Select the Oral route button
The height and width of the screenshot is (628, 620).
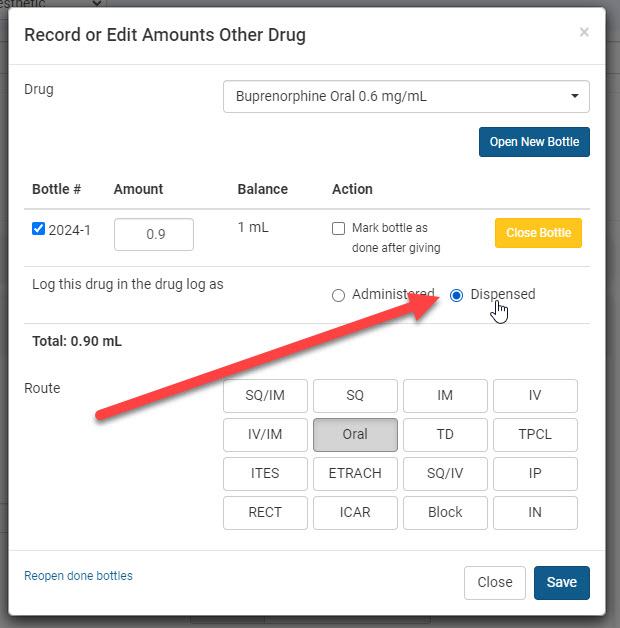coord(355,435)
